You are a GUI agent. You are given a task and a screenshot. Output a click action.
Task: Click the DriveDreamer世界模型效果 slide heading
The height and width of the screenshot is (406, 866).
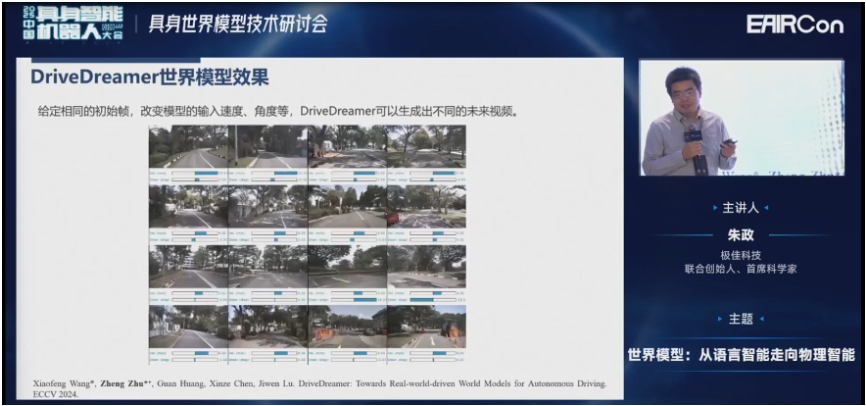point(149,77)
